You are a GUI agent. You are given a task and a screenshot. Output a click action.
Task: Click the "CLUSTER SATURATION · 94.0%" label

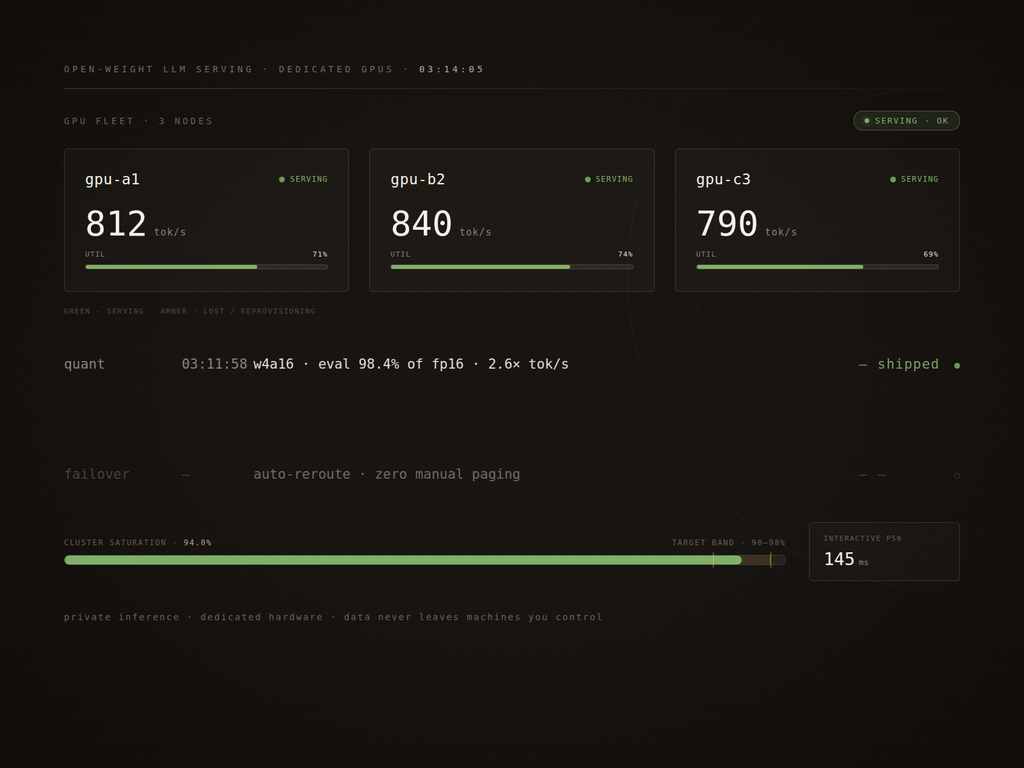138,543
